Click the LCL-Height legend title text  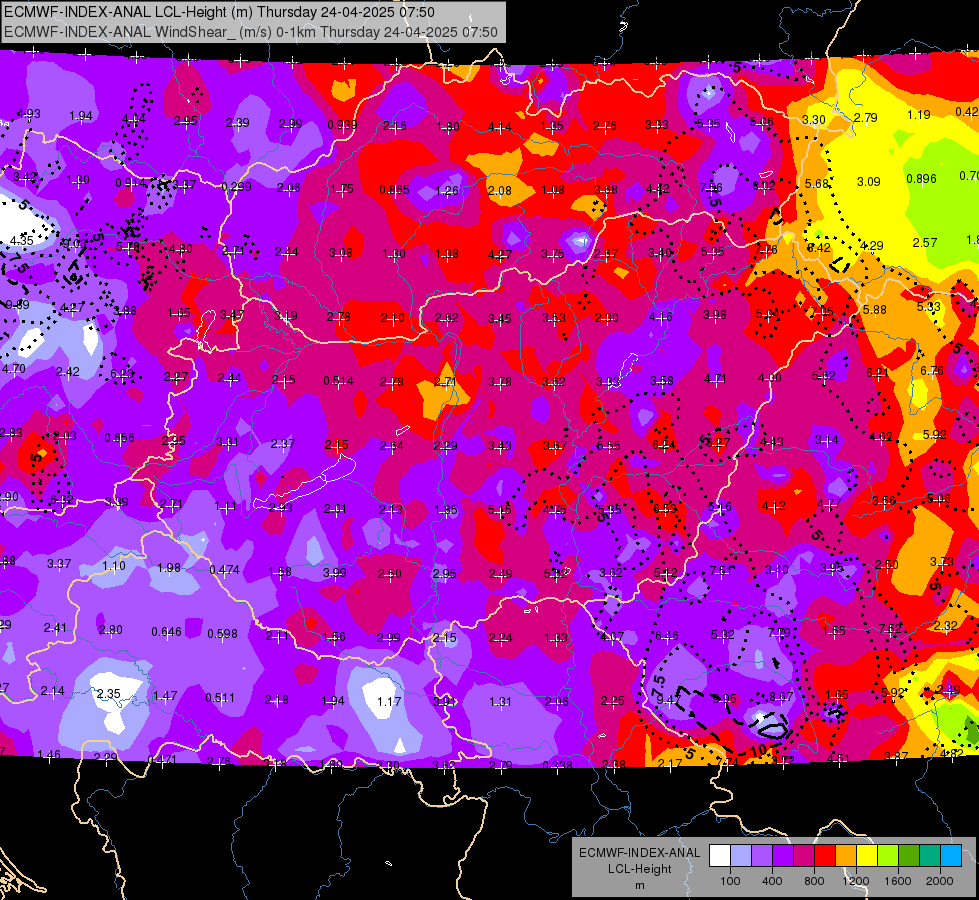click(640, 869)
